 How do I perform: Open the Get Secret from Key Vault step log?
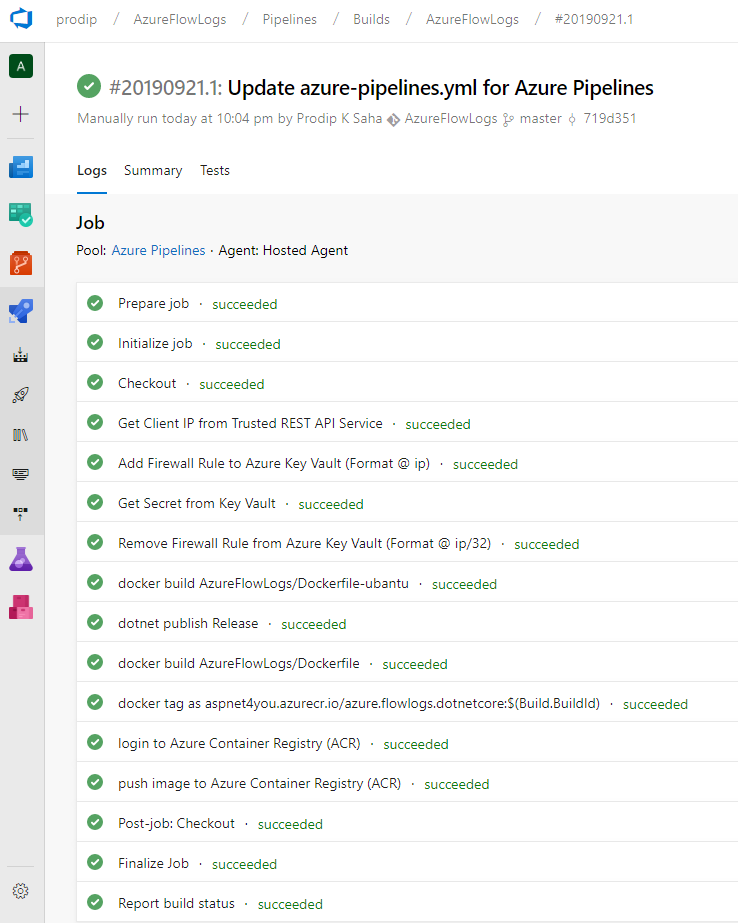click(x=407, y=502)
